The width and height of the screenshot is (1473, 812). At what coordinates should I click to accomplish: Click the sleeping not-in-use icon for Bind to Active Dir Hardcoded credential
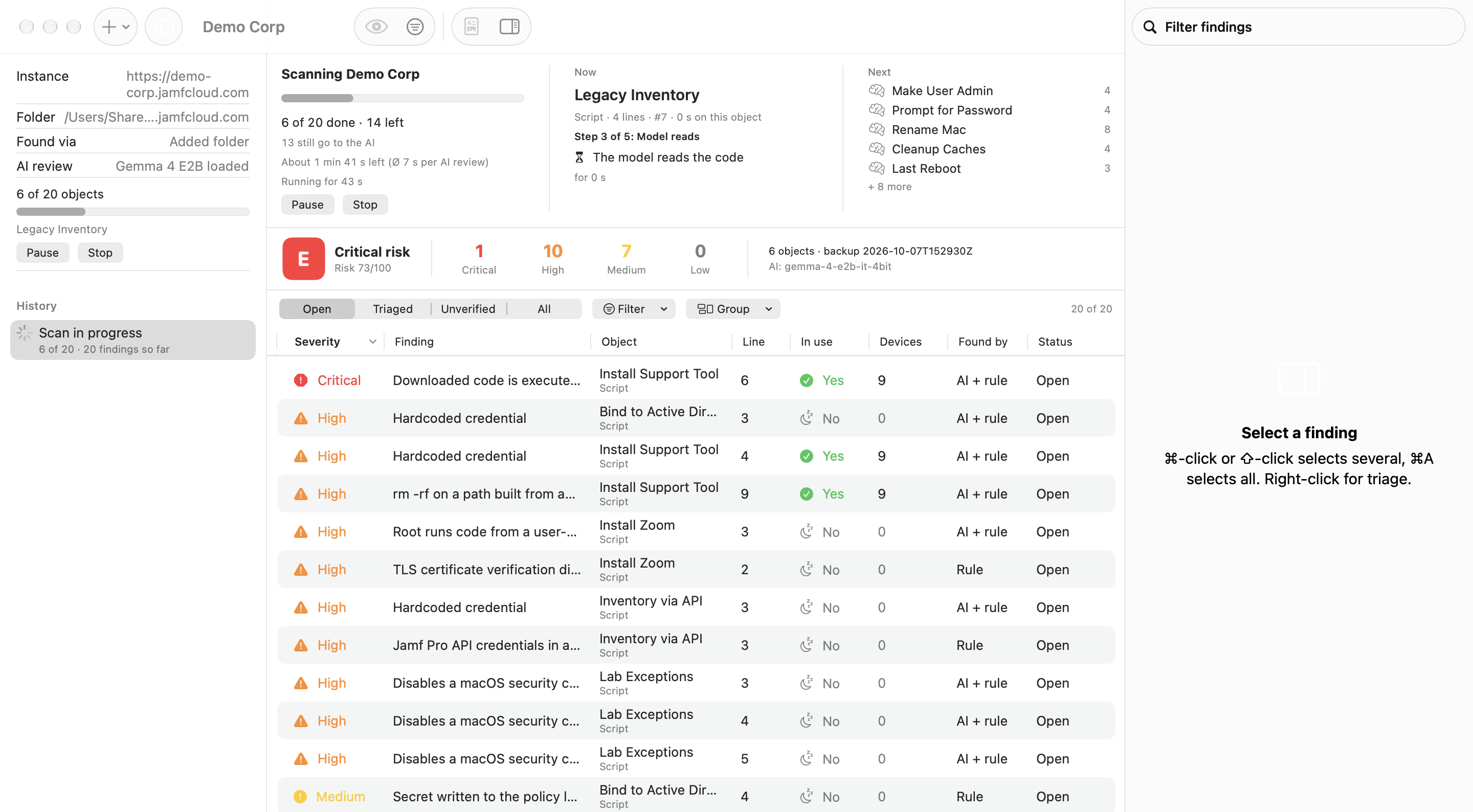[x=806, y=418]
